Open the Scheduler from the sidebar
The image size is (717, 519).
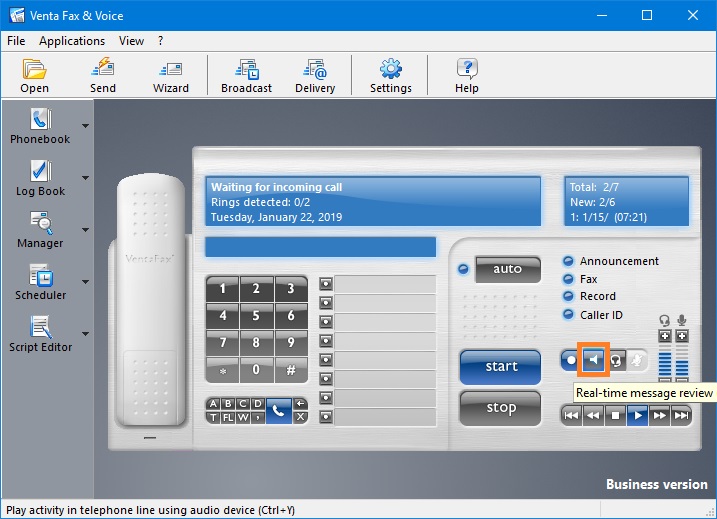(40, 282)
